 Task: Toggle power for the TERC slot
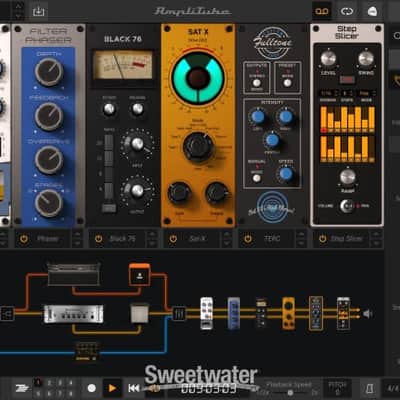[248, 239]
